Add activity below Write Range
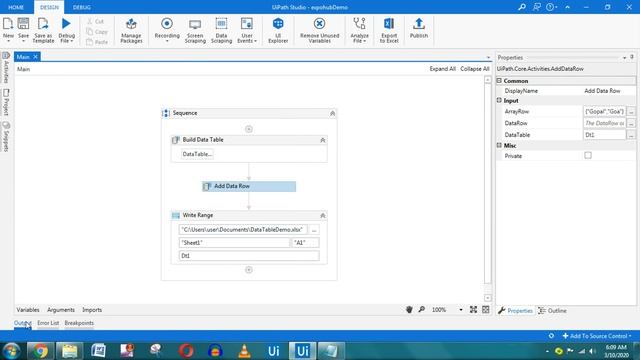The height and width of the screenshot is (360, 640). point(249,270)
